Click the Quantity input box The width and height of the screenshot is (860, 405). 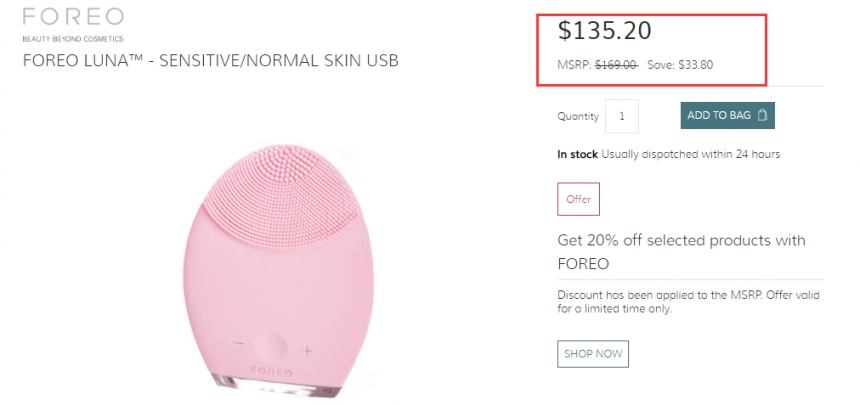coord(621,116)
